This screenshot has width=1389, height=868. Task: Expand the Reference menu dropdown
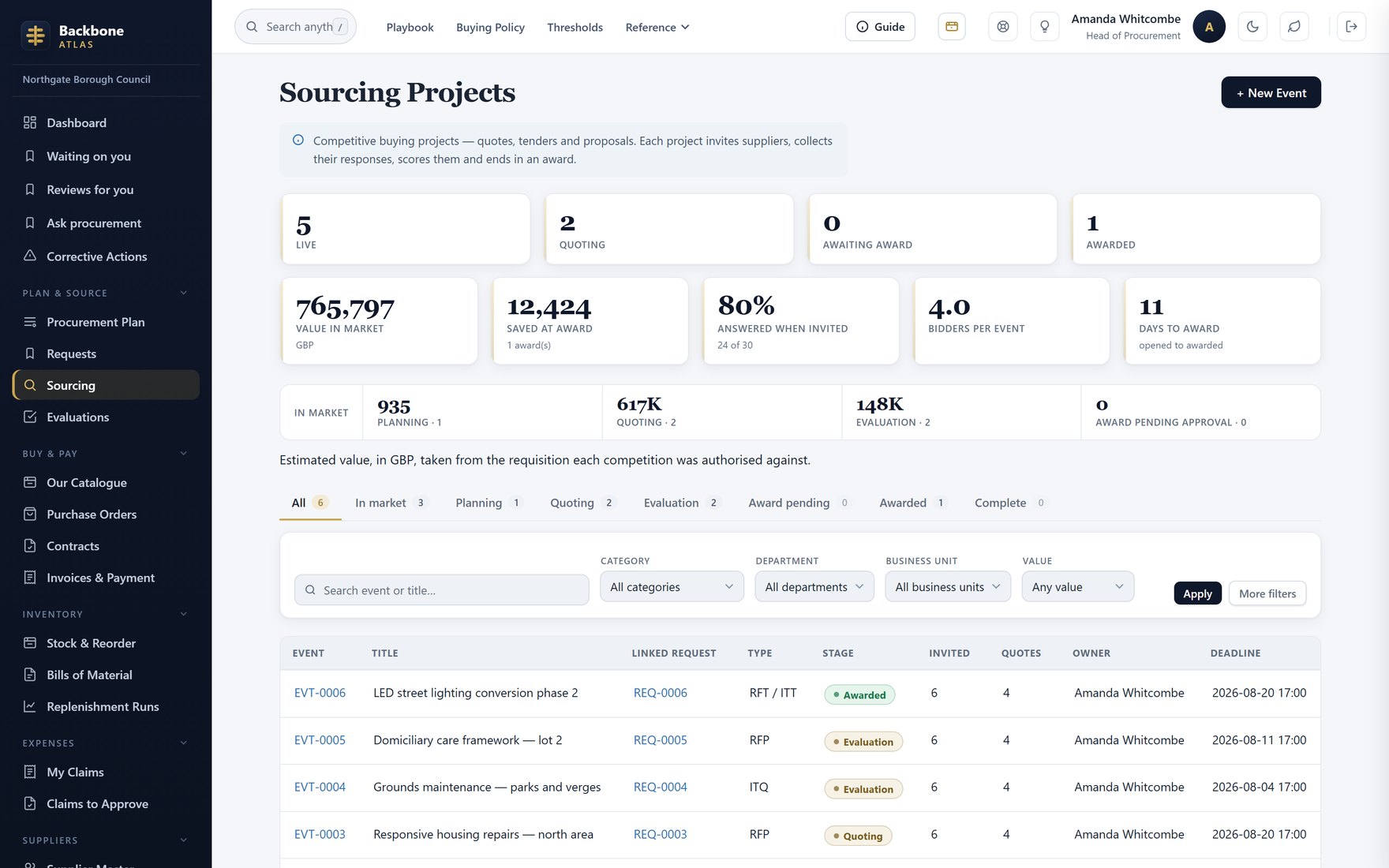pyautogui.click(x=657, y=27)
